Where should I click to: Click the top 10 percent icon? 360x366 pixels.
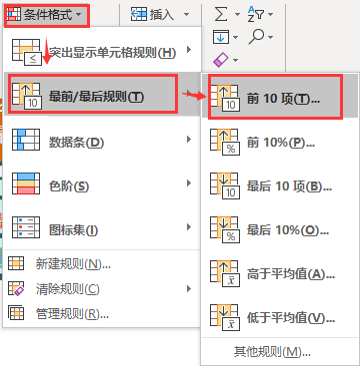pos(225,142)
